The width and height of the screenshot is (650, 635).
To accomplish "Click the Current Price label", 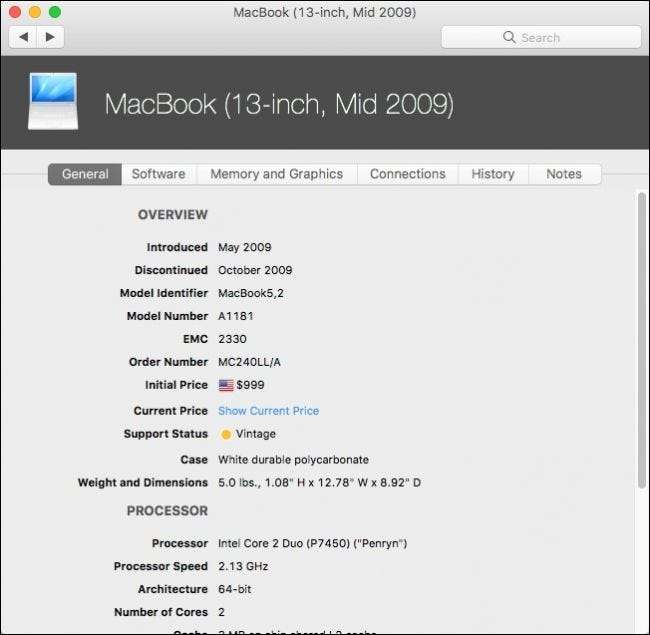I will tap(170, 411).
